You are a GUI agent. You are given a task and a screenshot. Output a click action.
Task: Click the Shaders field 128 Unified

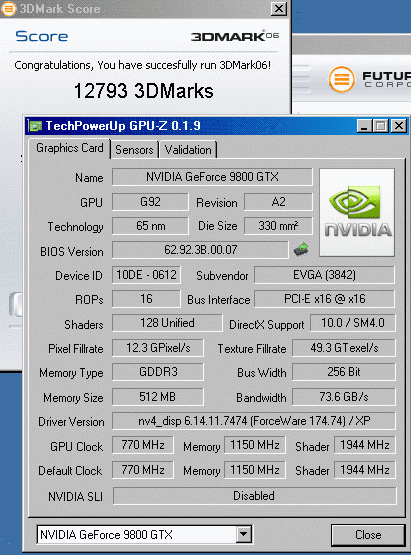click(x=167, y=323)
